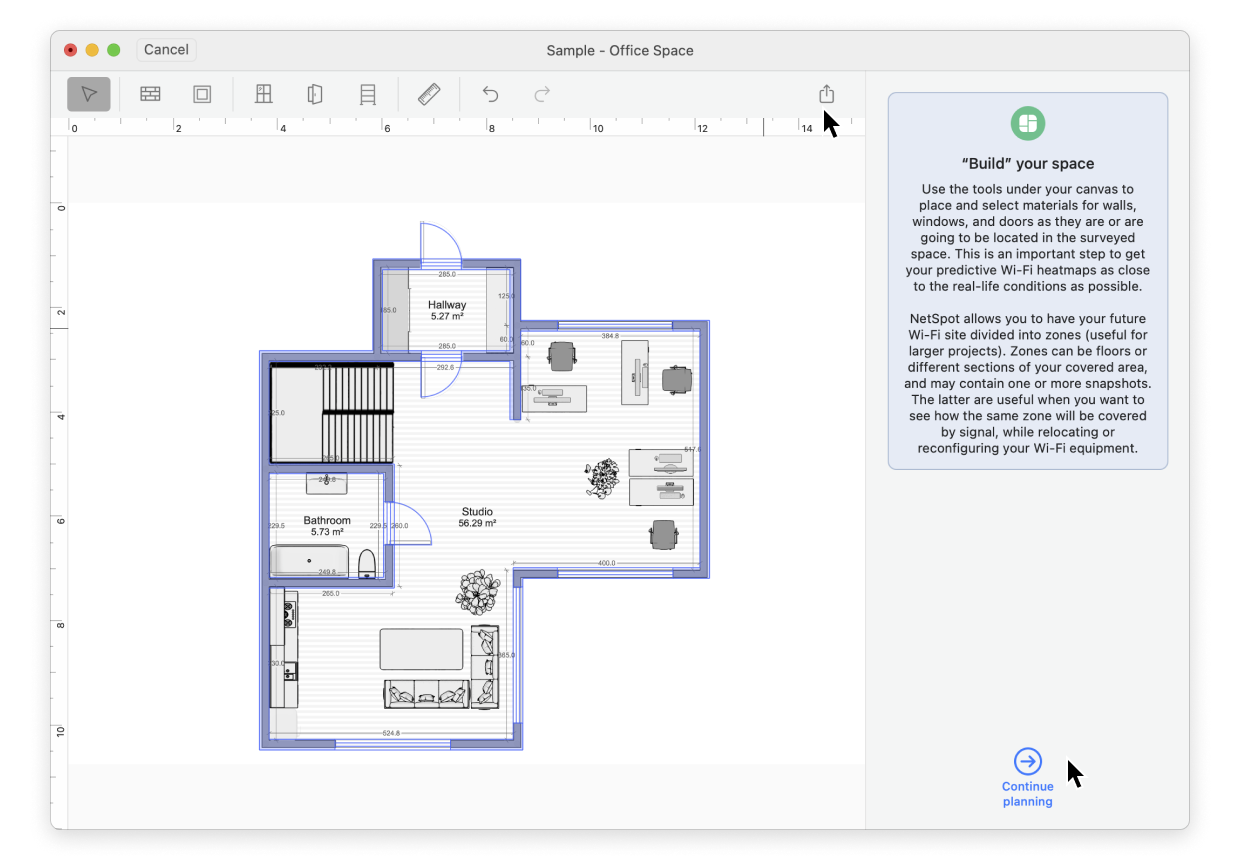Select the wall drawing tool
Image resolution: width=1240 pixels, height=860 pixels.
(x=150, y=94)
